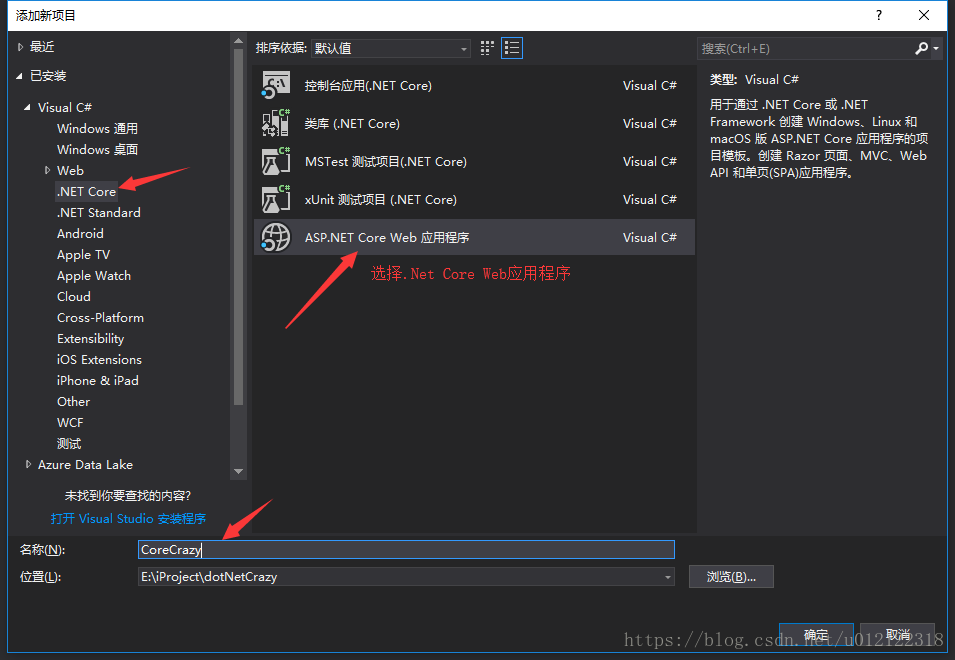Open the help question mark button

pos(878,15)
